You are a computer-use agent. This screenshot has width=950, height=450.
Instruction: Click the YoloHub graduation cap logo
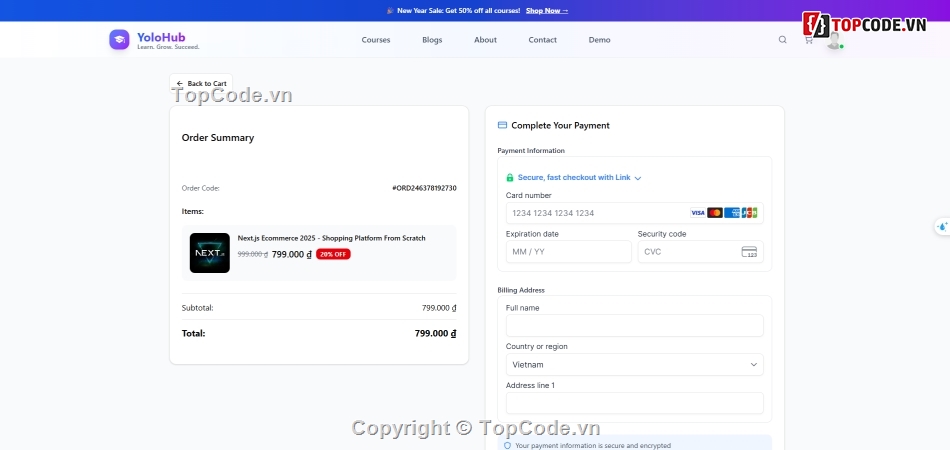(x=119, y=40)
